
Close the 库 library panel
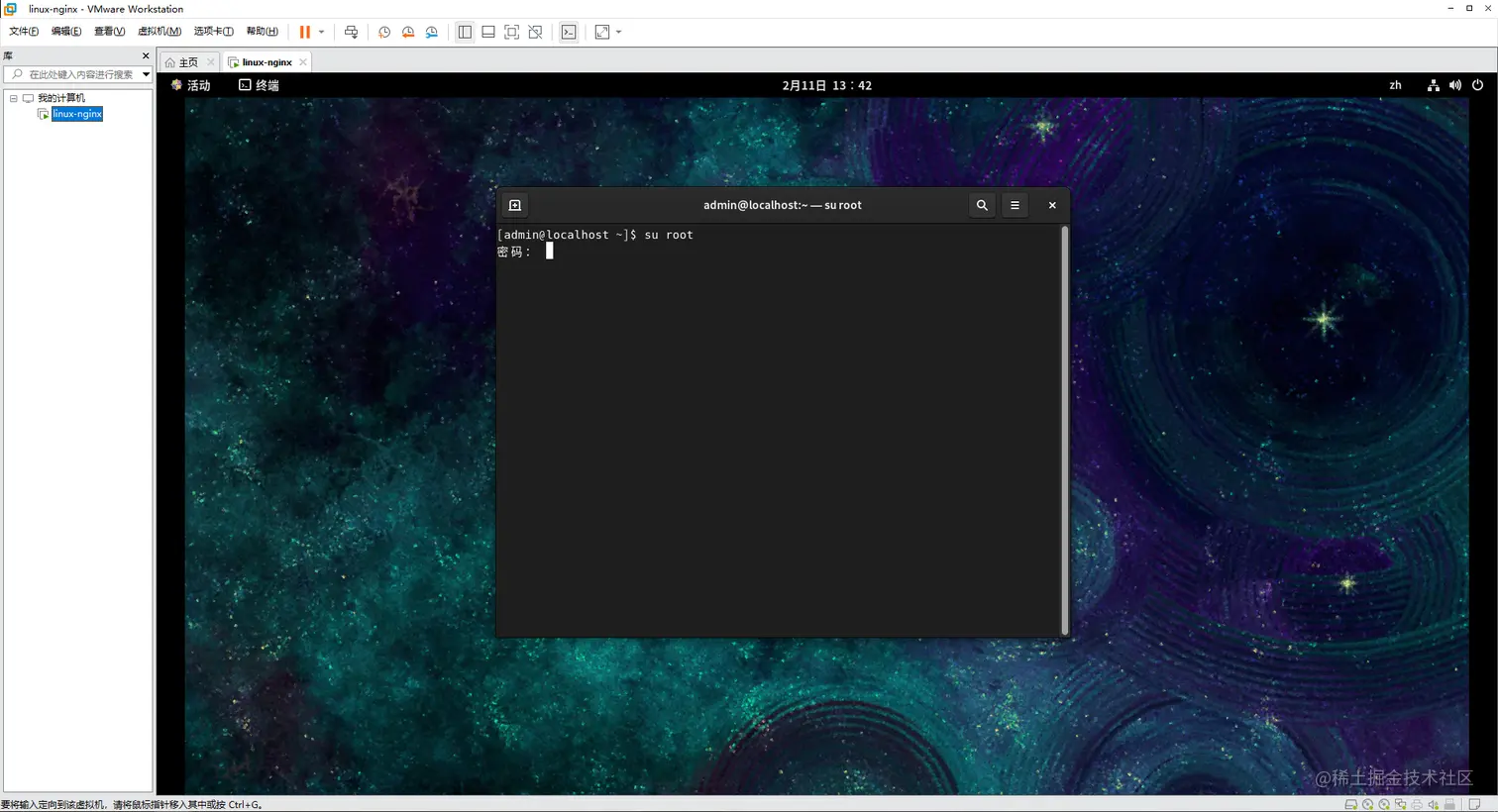(146, 56)
